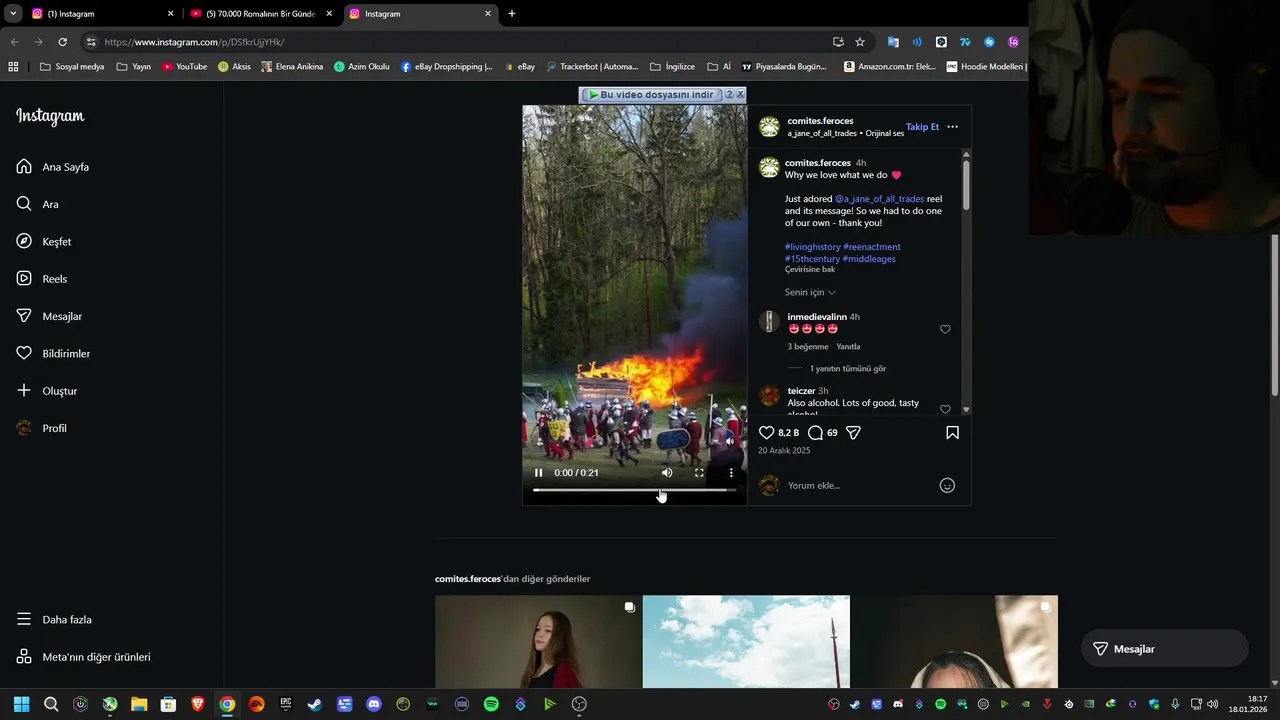Click Takip Et to follow
This screenshot has height=720, width=1280.
(x=922, y=127)
